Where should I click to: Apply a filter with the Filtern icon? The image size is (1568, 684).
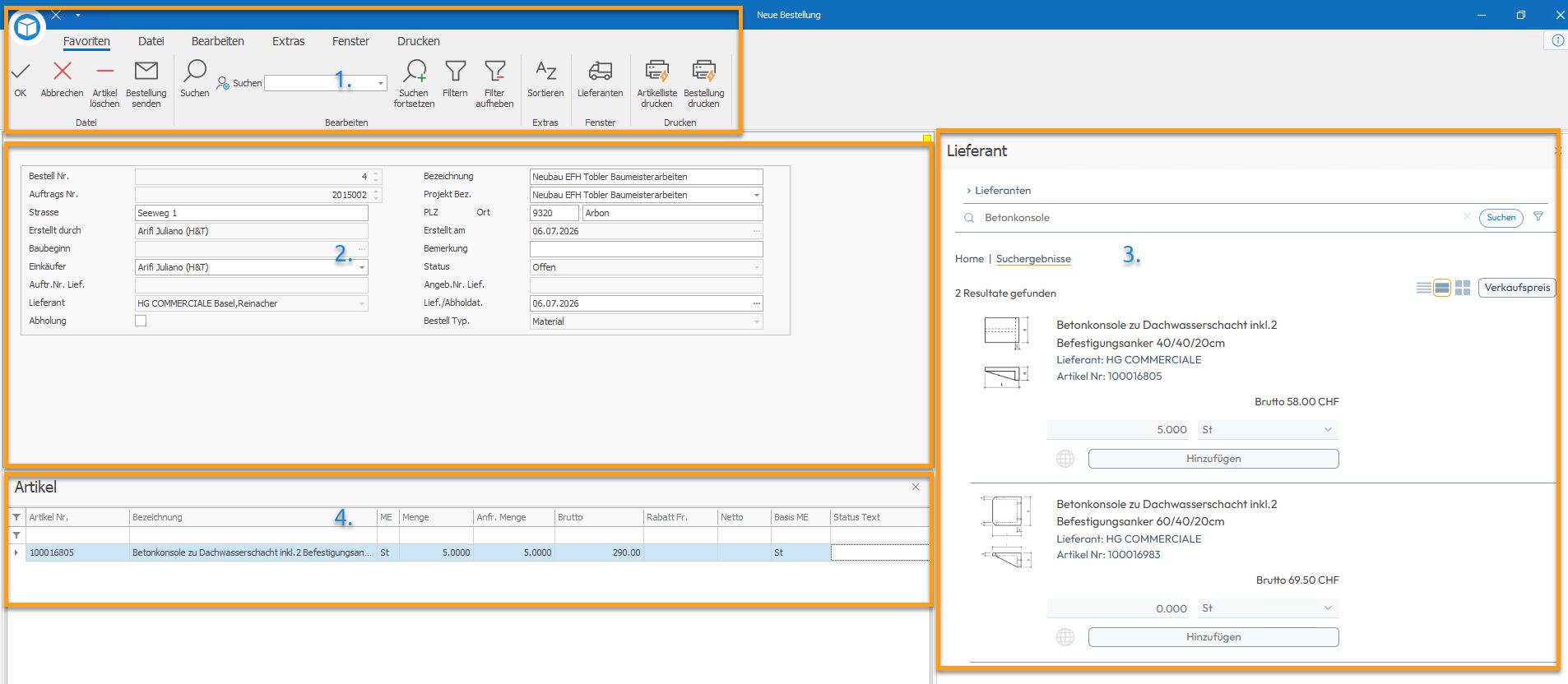pos(455,72)
